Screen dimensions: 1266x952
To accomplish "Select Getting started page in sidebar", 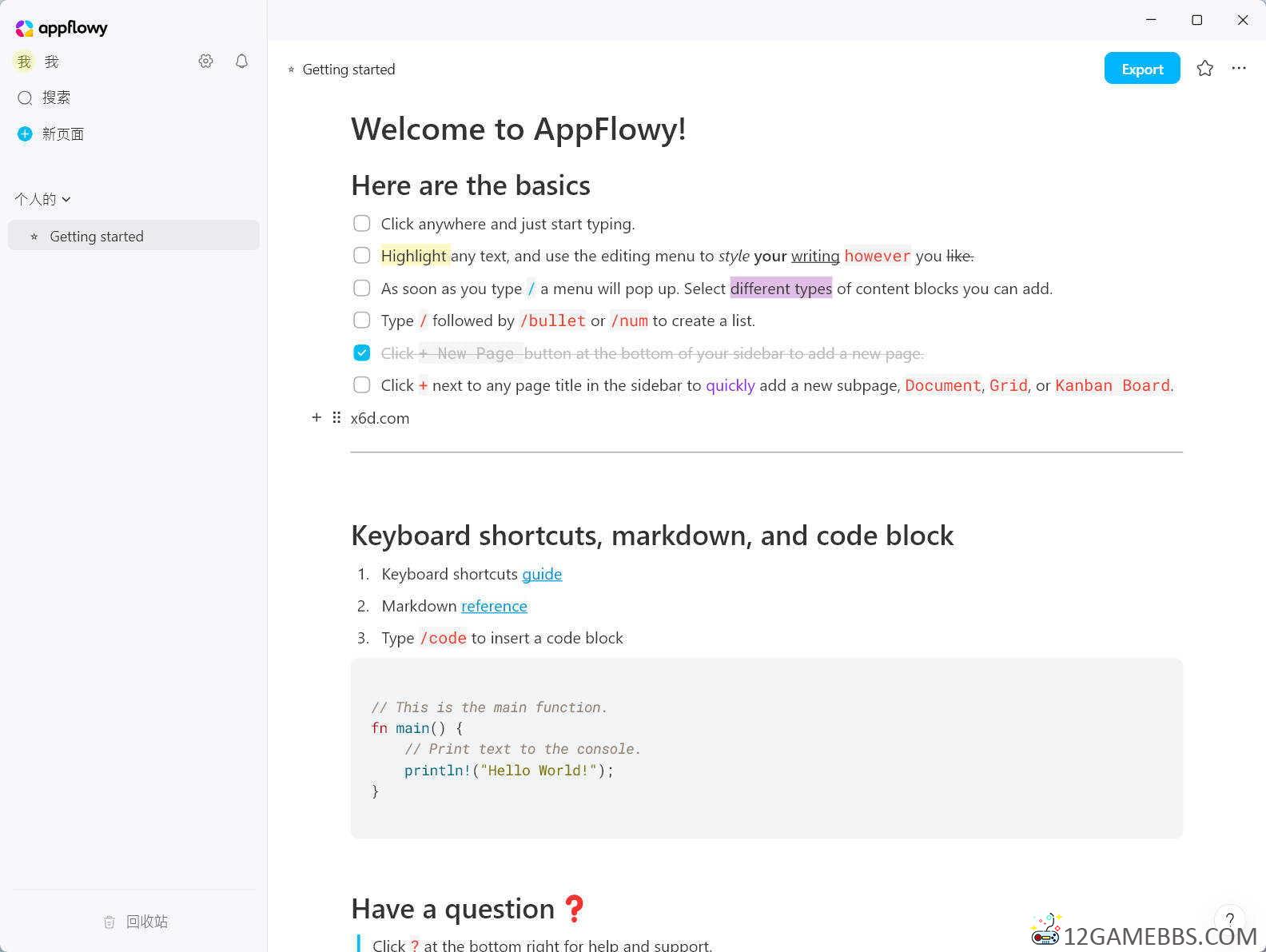I will [133, 236].
